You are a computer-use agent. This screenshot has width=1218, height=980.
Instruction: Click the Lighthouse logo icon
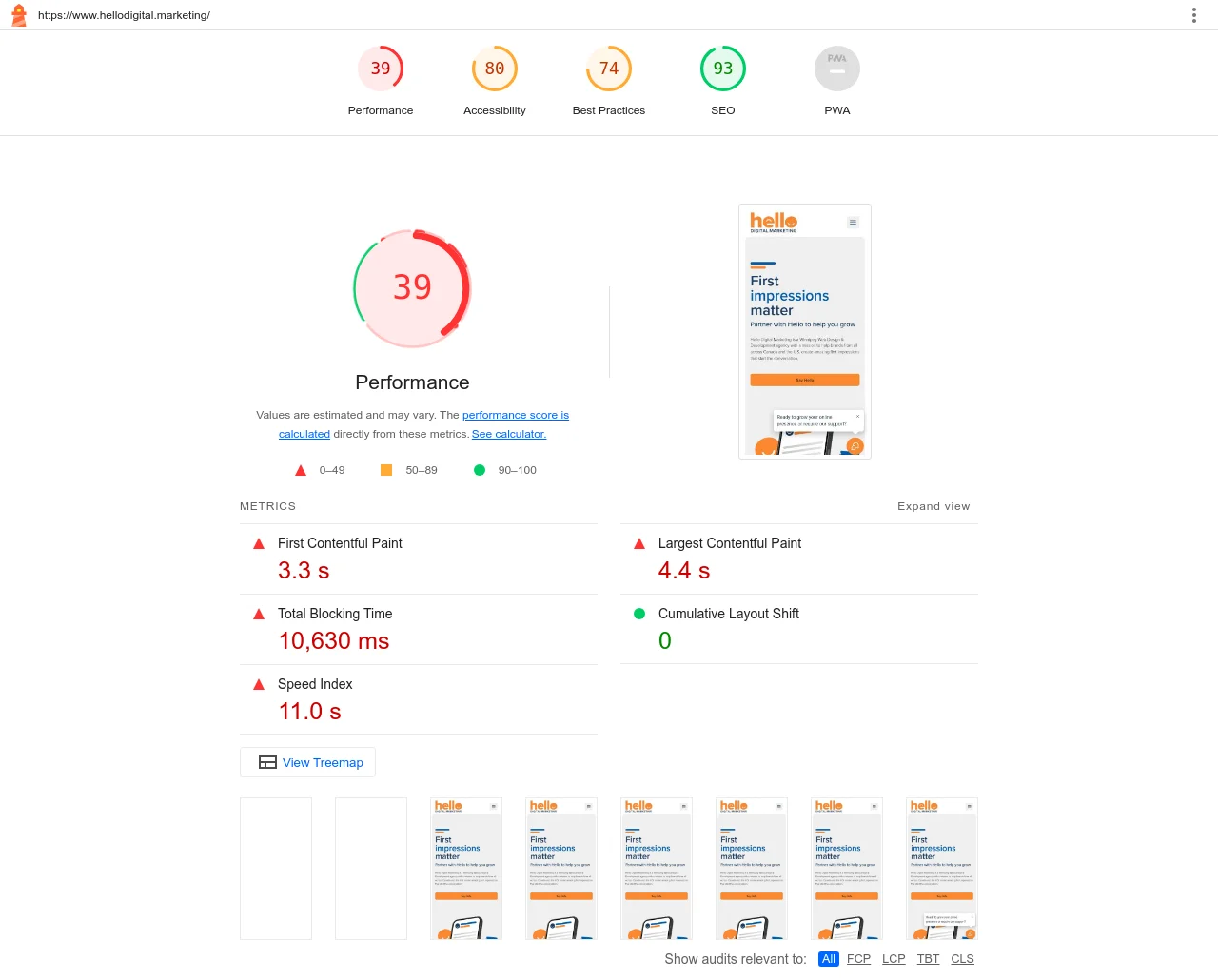click(19, 15)
